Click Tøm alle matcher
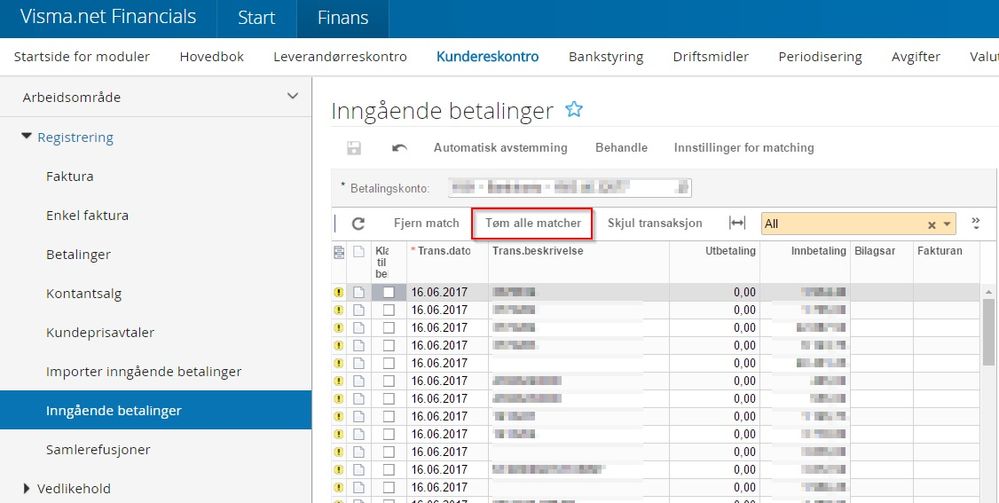Viewport: 999px width, 503px height. pos(533,223)
